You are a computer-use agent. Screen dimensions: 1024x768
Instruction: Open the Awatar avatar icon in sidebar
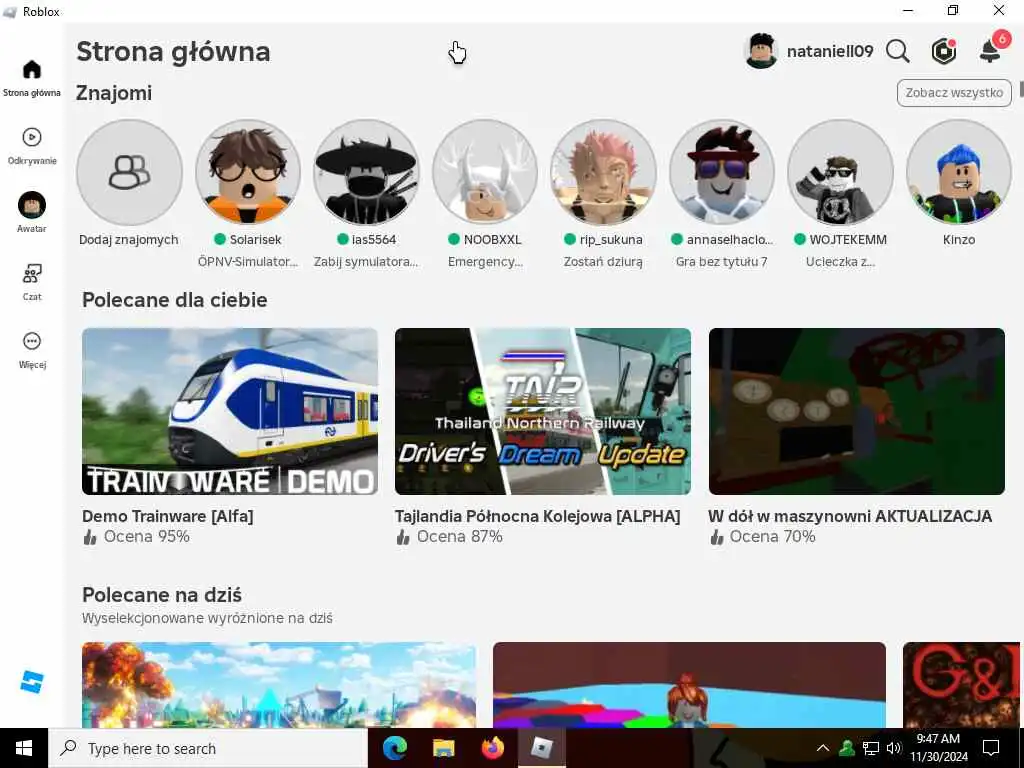click(x=31, y=205)
